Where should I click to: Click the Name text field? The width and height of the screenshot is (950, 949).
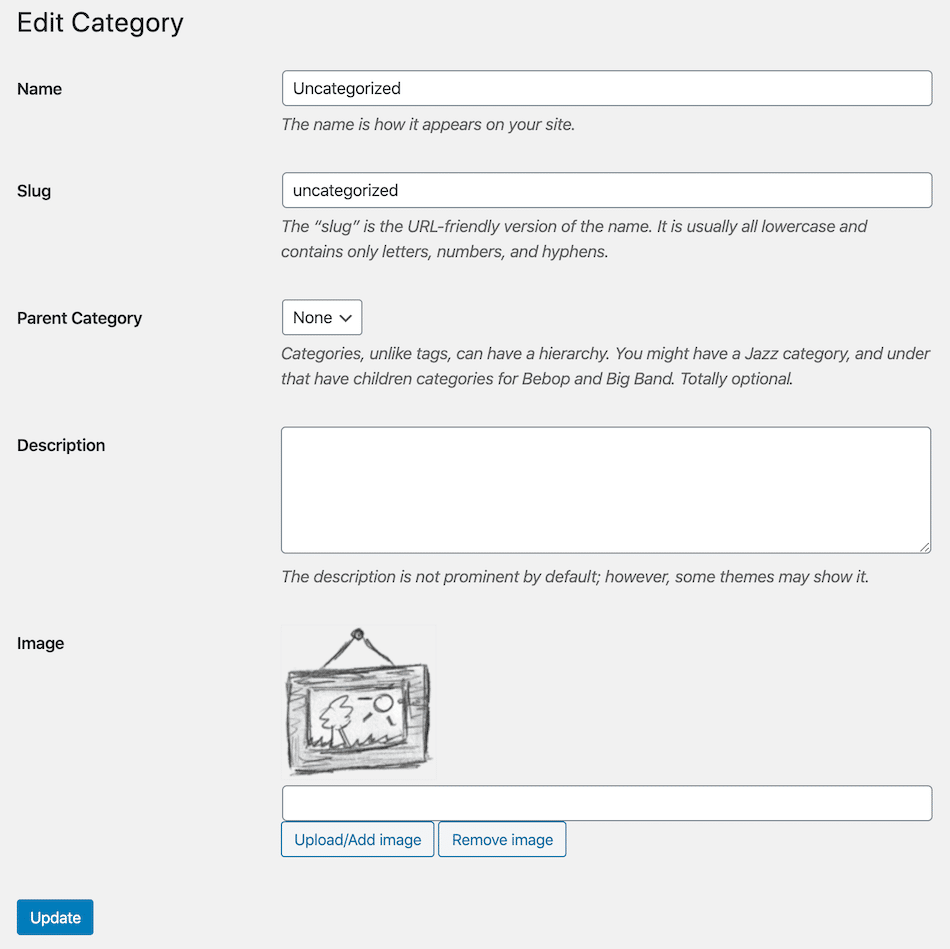pyautogui.click(x=606, y=88)
